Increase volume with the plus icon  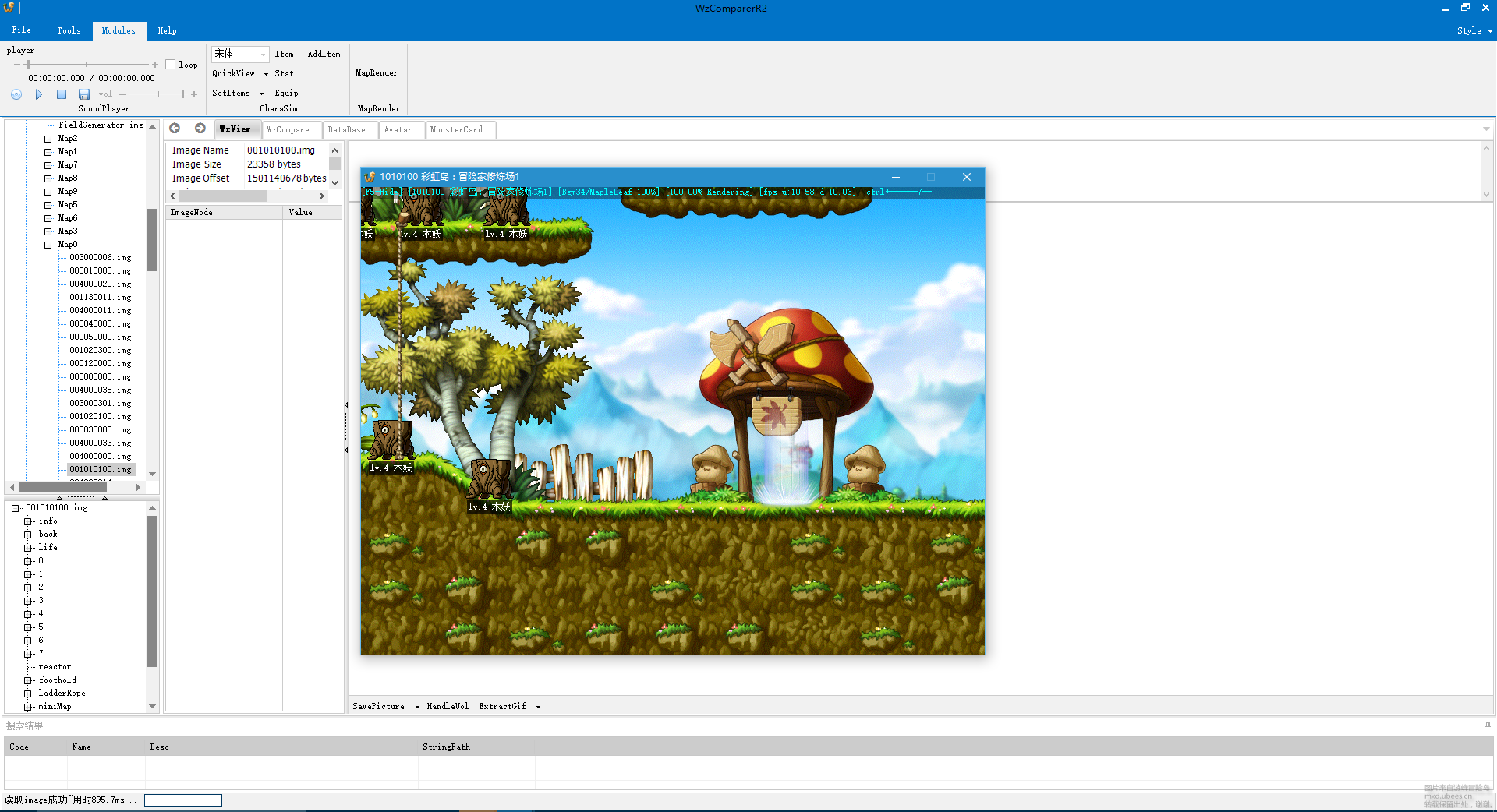tap(194, 94)
